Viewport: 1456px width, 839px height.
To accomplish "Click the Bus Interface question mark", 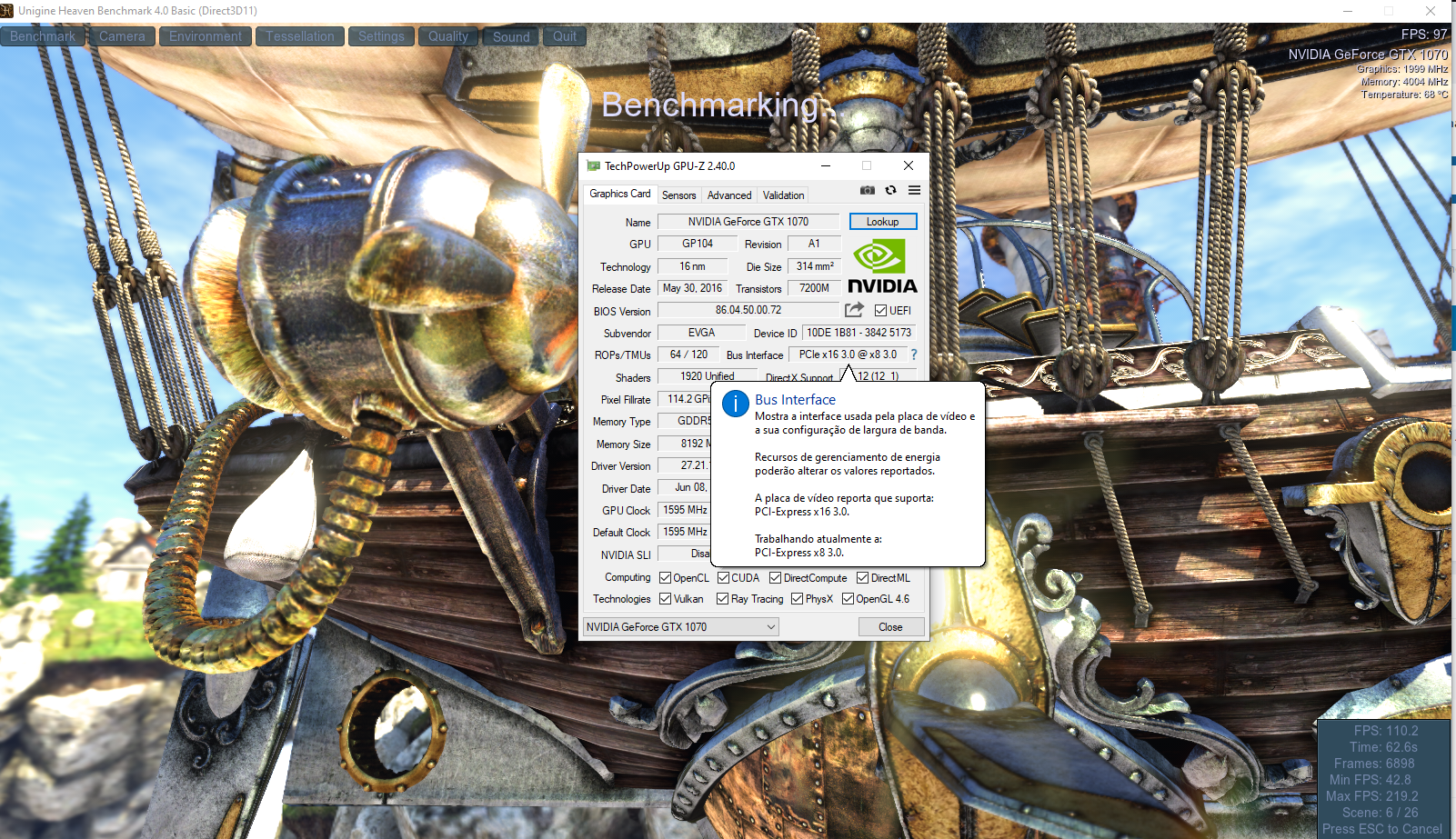I will [x=914, y=355].
